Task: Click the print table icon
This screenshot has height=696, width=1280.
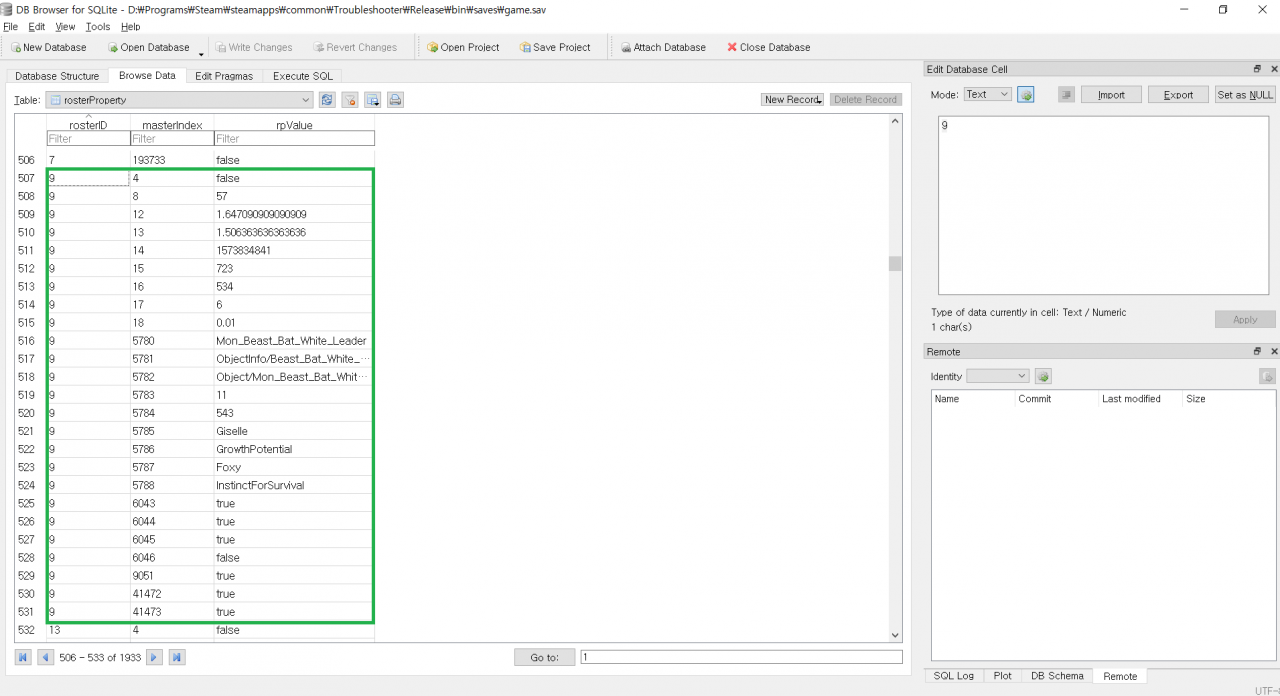Action: pos(395,100)
